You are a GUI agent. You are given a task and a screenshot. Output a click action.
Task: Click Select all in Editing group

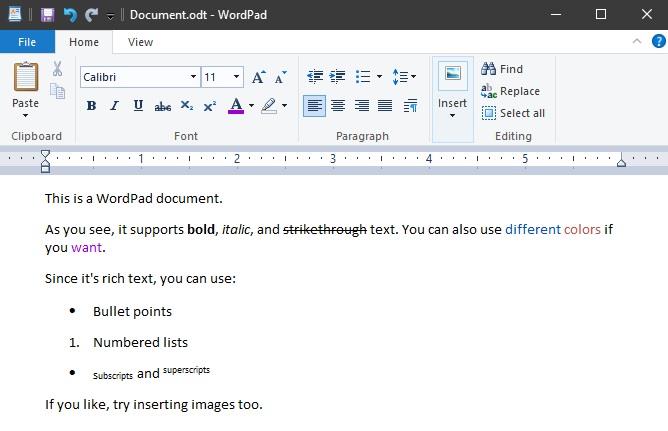513,113
